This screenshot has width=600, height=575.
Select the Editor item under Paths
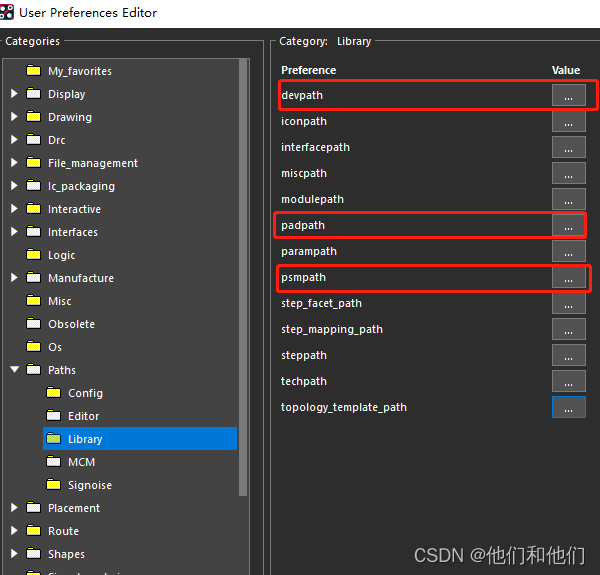point(83,416)
